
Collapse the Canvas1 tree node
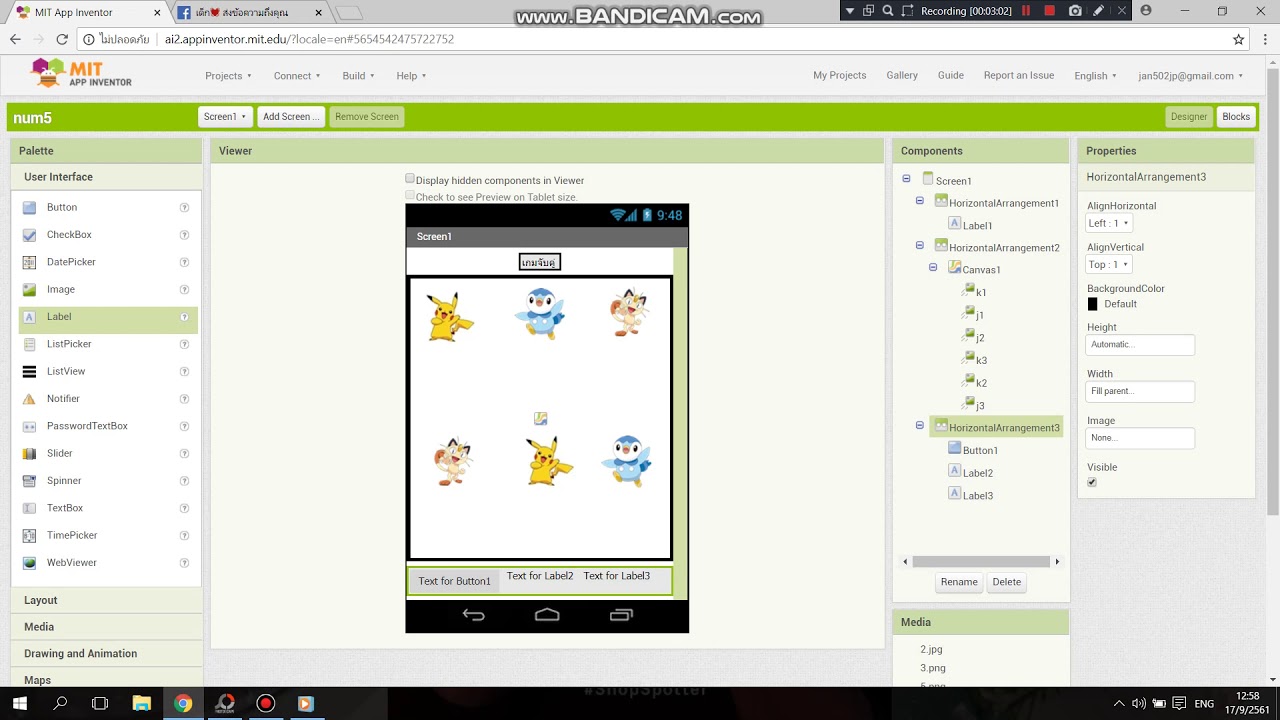[x=933, y=267]
